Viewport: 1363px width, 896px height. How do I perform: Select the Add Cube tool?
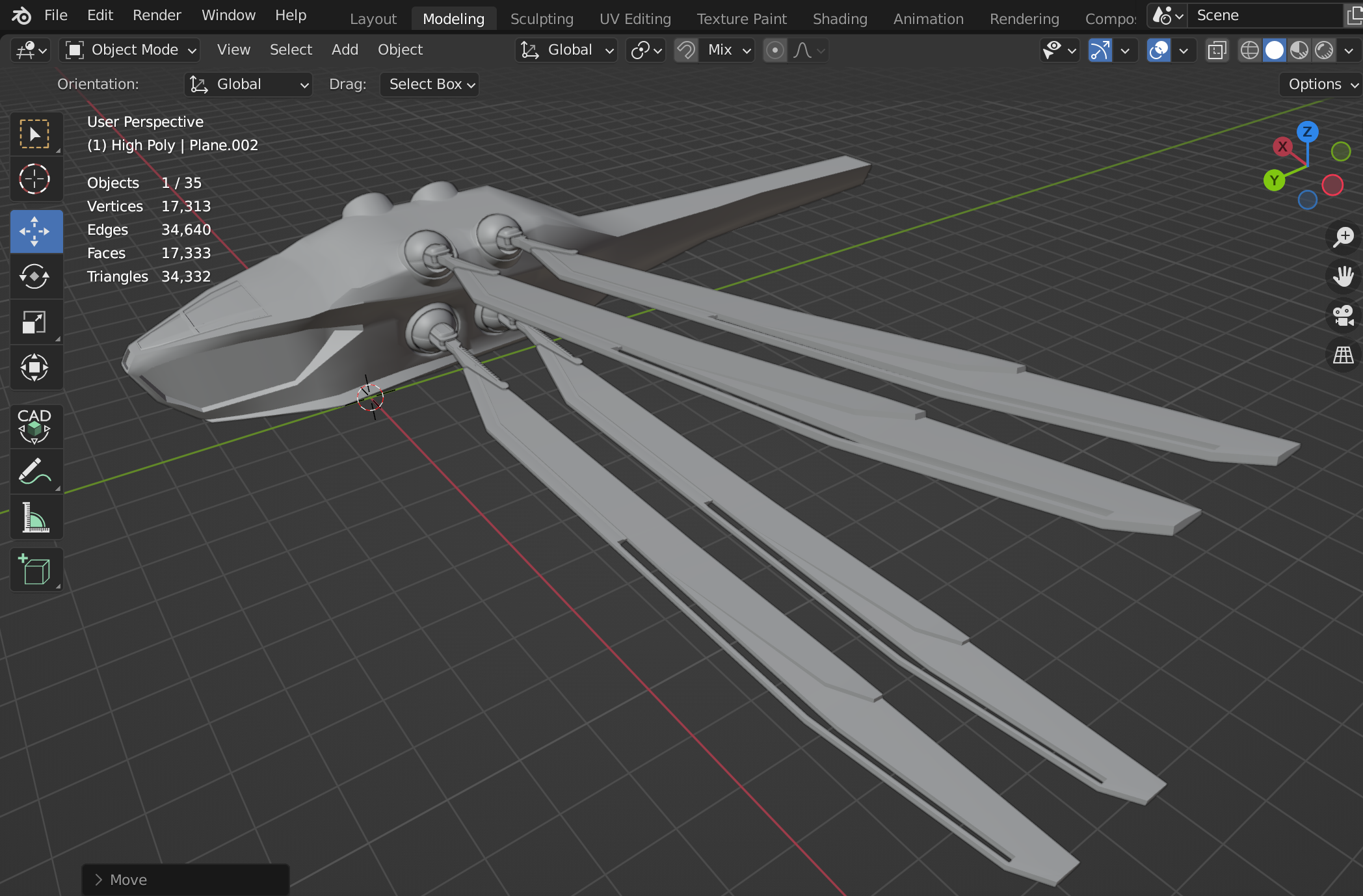point(34,570)
